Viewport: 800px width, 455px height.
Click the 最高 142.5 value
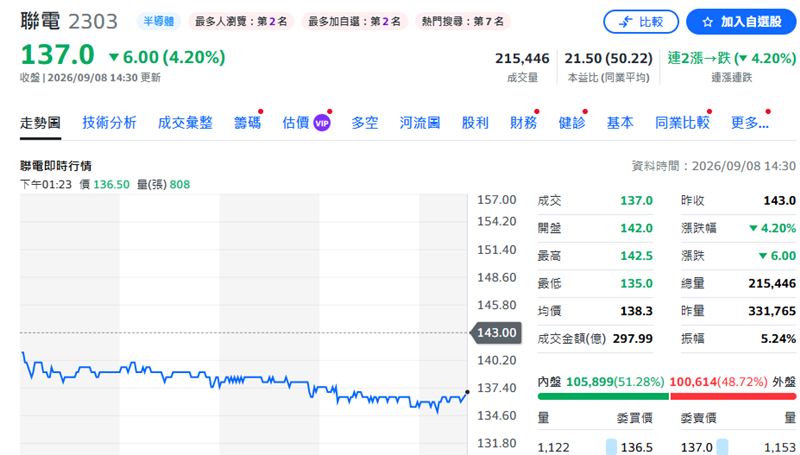[x=636, y=256]
